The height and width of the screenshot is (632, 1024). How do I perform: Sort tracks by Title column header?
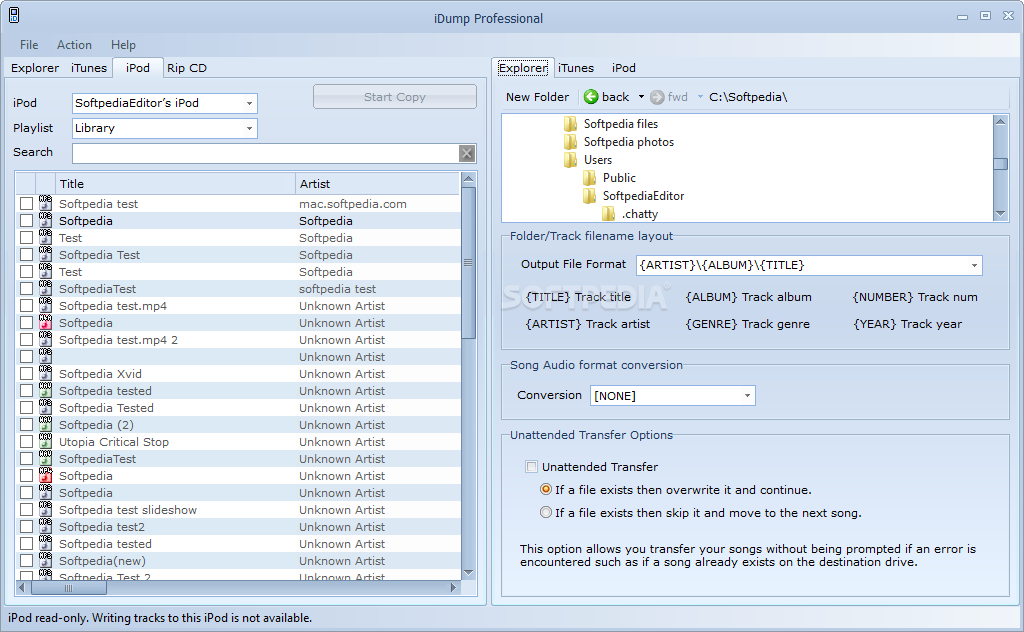tap(176, 184)
